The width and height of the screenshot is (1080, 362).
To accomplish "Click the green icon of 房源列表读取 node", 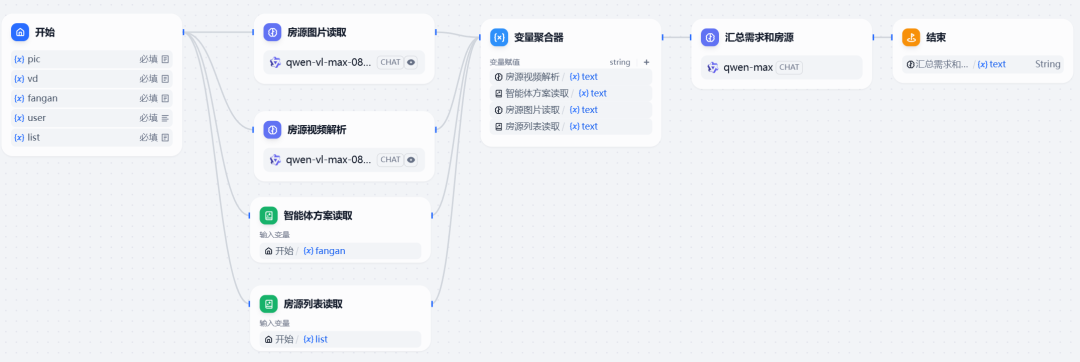I will coord(269,304).
